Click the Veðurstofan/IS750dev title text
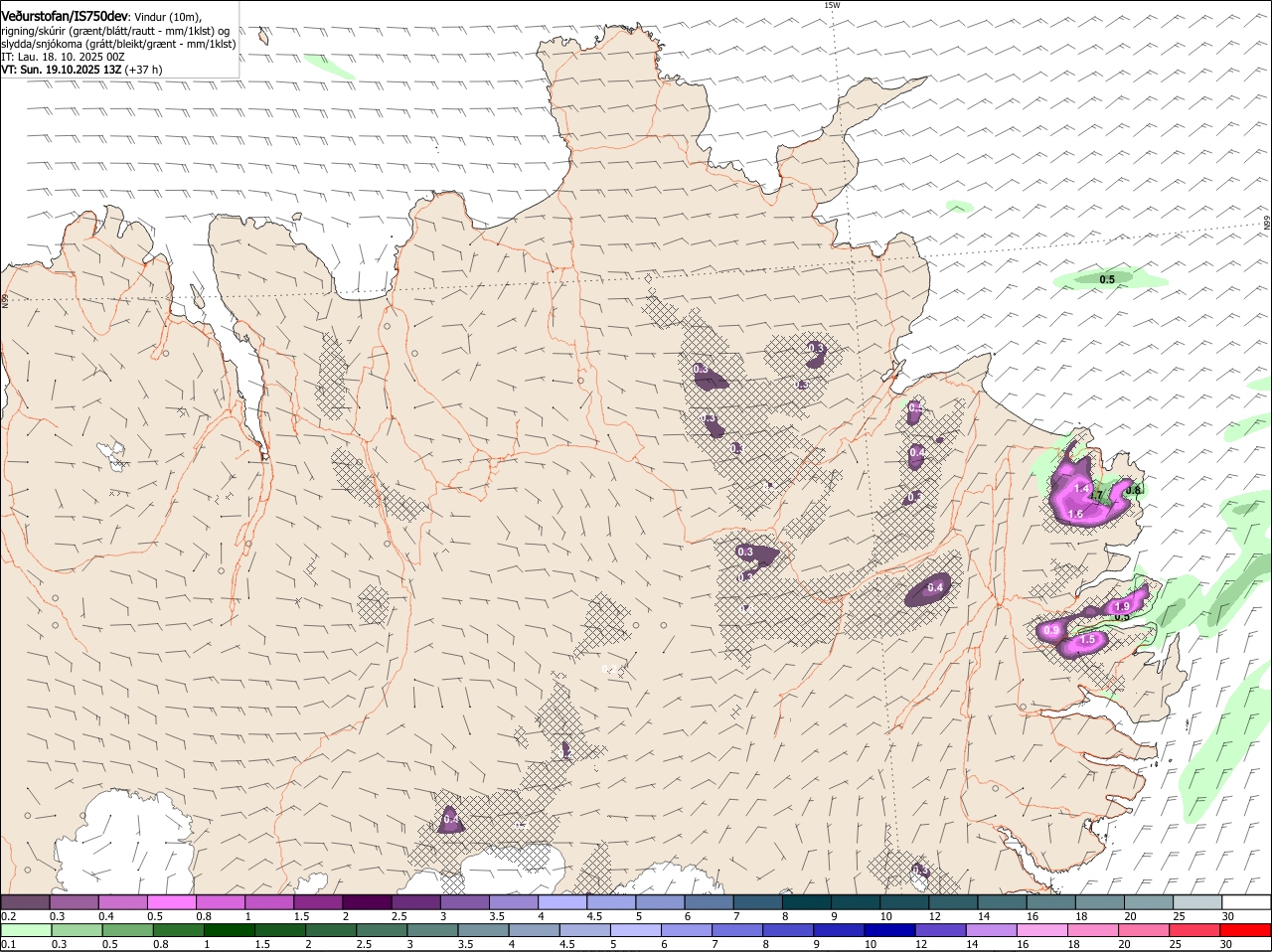This screenshot has width=1272, height=952. (65, 17)
